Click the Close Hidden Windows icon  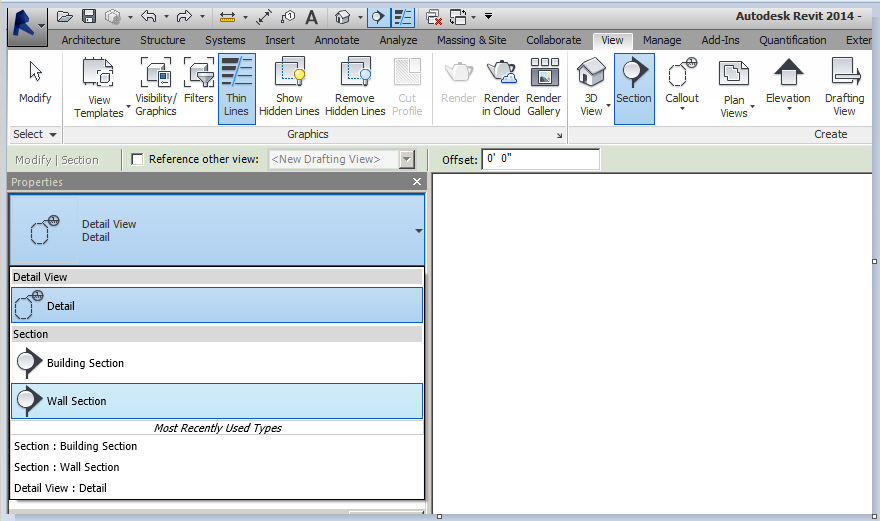[433, 17]
